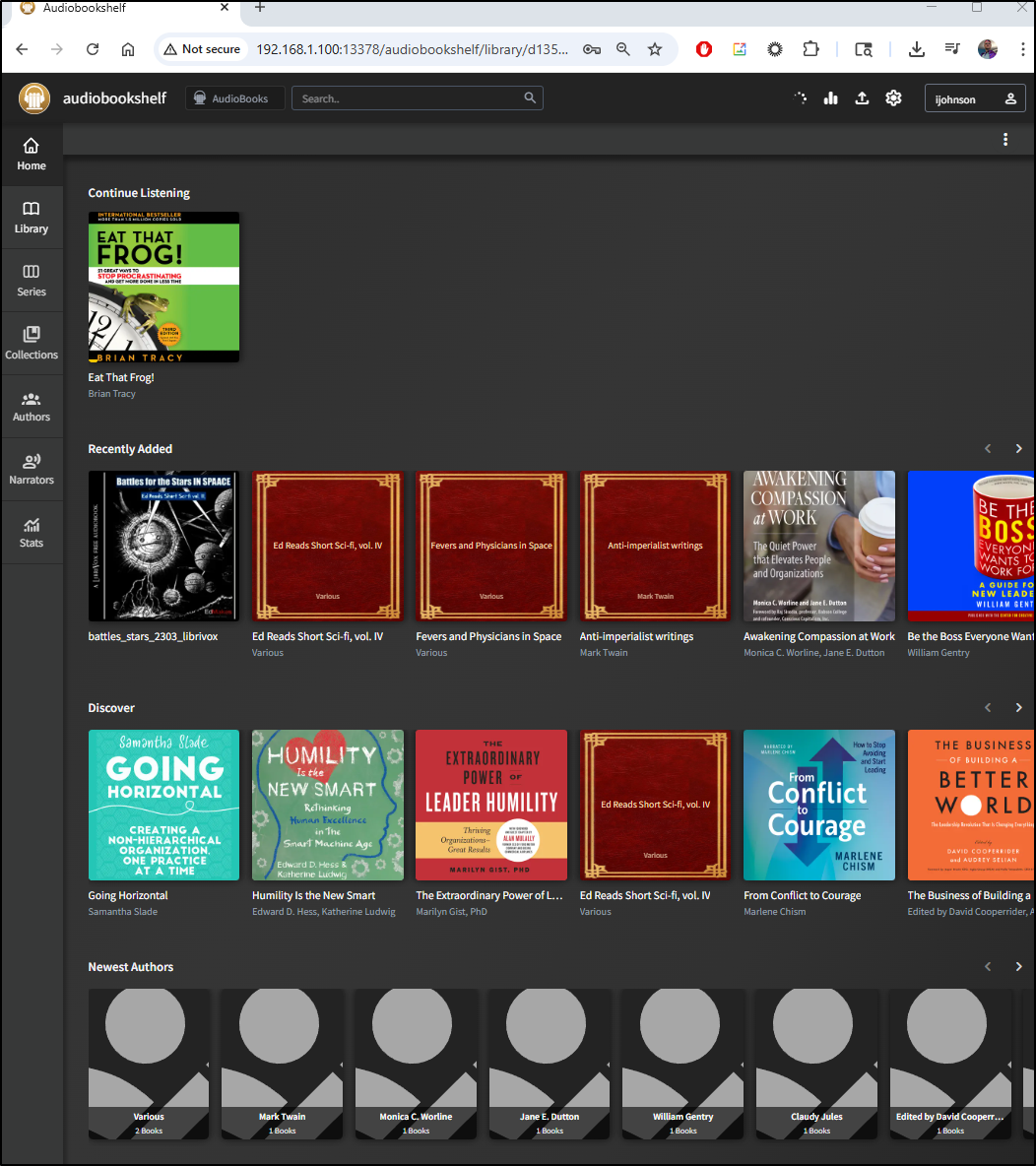The image size is (1036, 1166).
Task: Open From Conflict to Courage cover
Action: click(x=818, y=805)
